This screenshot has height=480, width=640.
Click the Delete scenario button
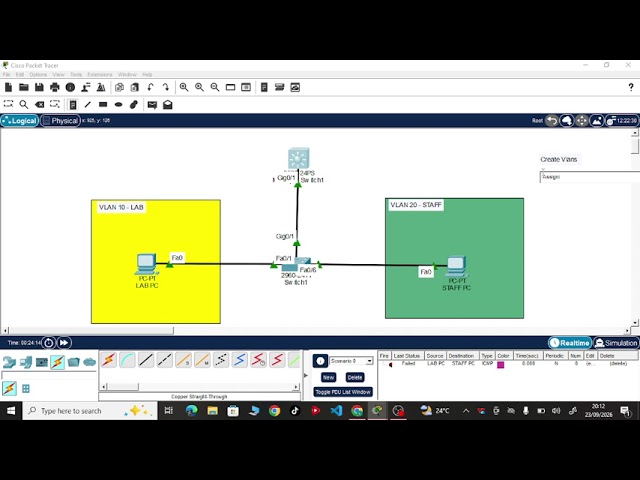pos(355,378)
